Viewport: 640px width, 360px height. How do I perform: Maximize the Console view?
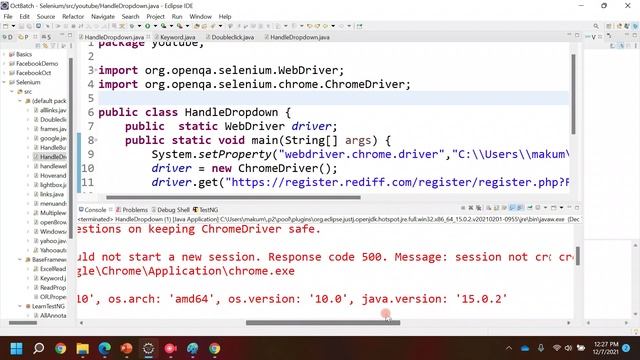[577, 207]
